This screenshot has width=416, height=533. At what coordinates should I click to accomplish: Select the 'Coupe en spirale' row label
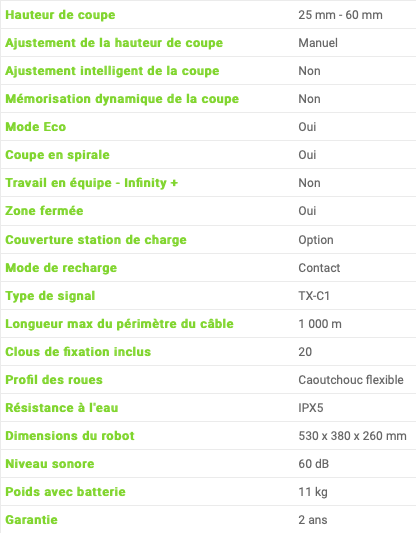[57, 155]
